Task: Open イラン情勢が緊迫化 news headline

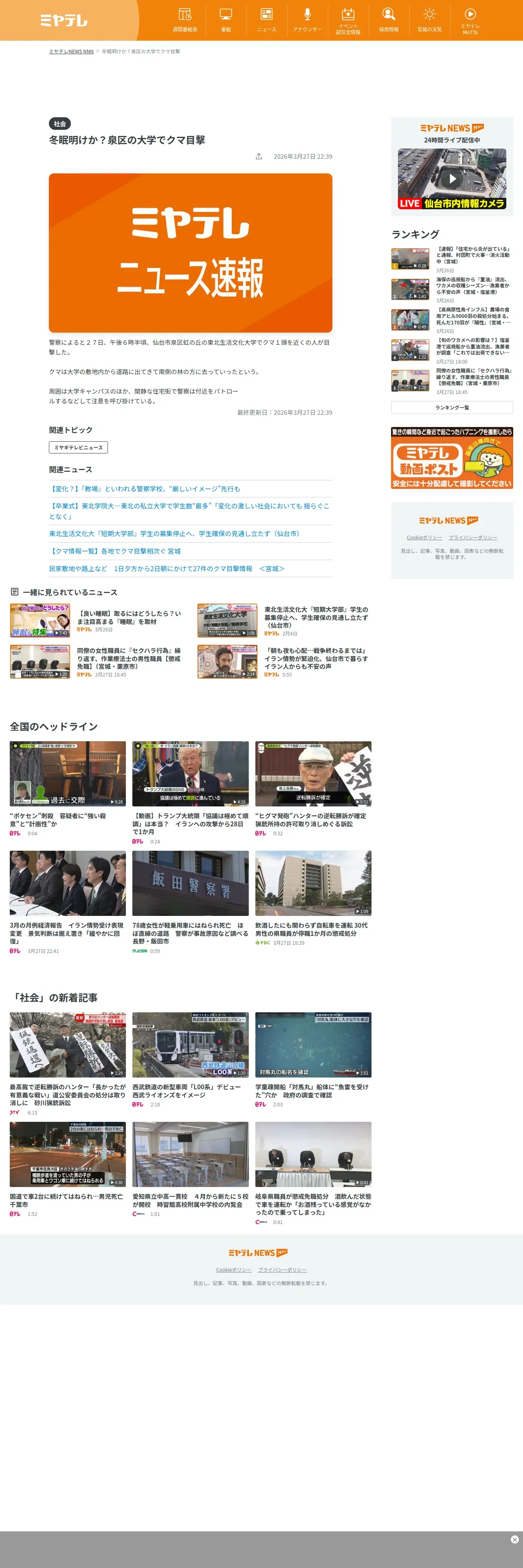Action: tap(316, 659)
